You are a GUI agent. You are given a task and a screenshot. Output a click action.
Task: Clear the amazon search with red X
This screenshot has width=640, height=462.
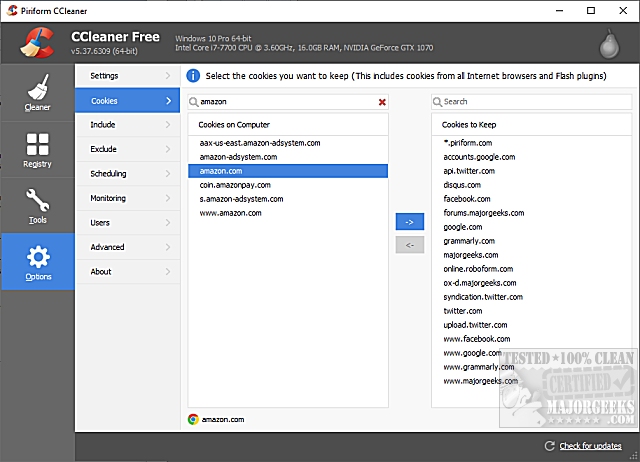tap(382, 102)
